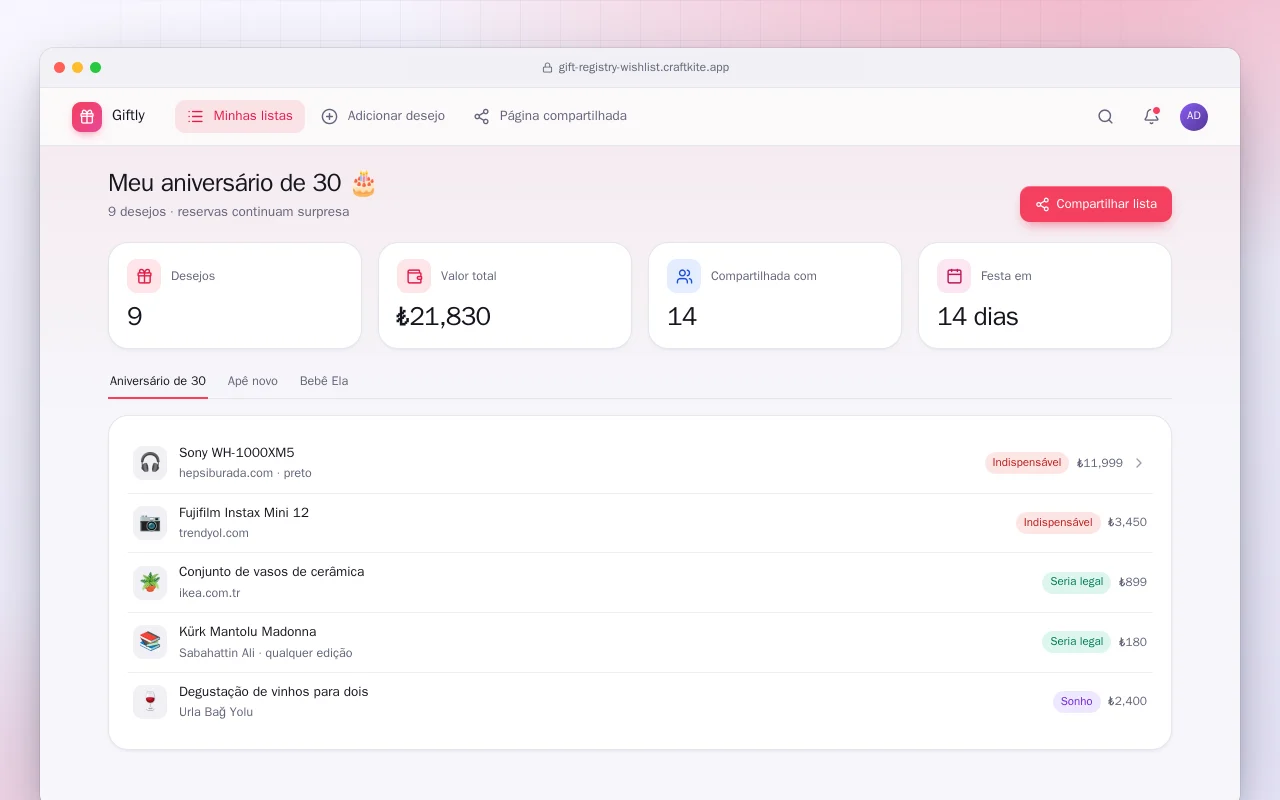The width and height of the screenshot is (1280, 800).
Task: Open the AD user avatar
Action: point(1194,116)
